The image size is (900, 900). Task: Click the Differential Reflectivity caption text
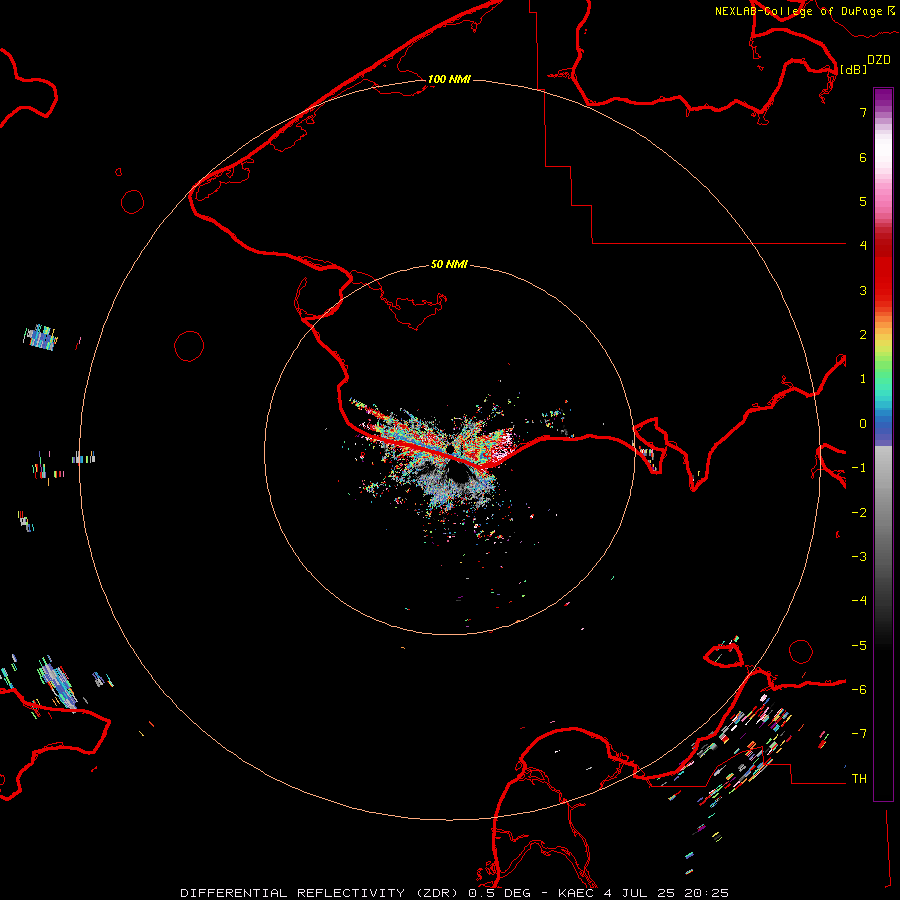pos(321,893)
